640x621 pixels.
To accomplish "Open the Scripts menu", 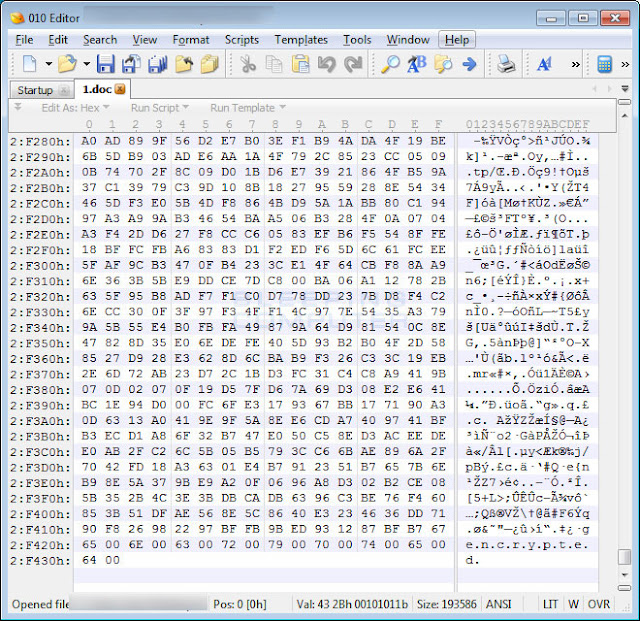I will point(242,40).
